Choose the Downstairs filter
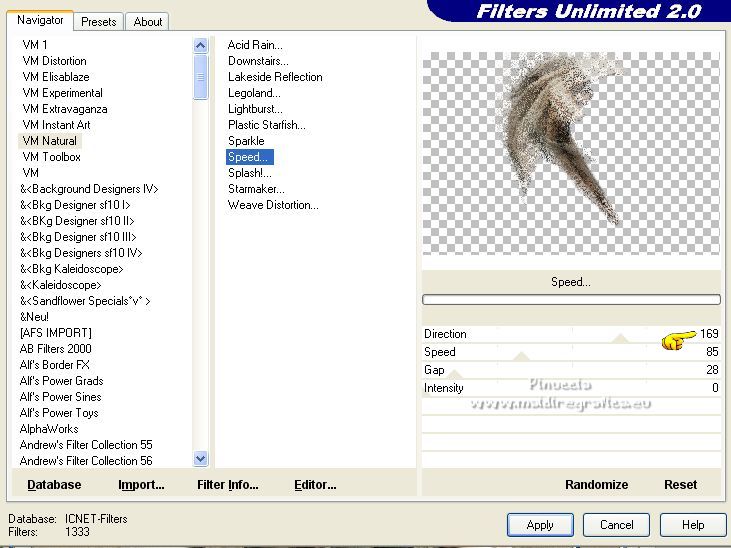This screenshot has width=731, height=548. click(258, 61)
